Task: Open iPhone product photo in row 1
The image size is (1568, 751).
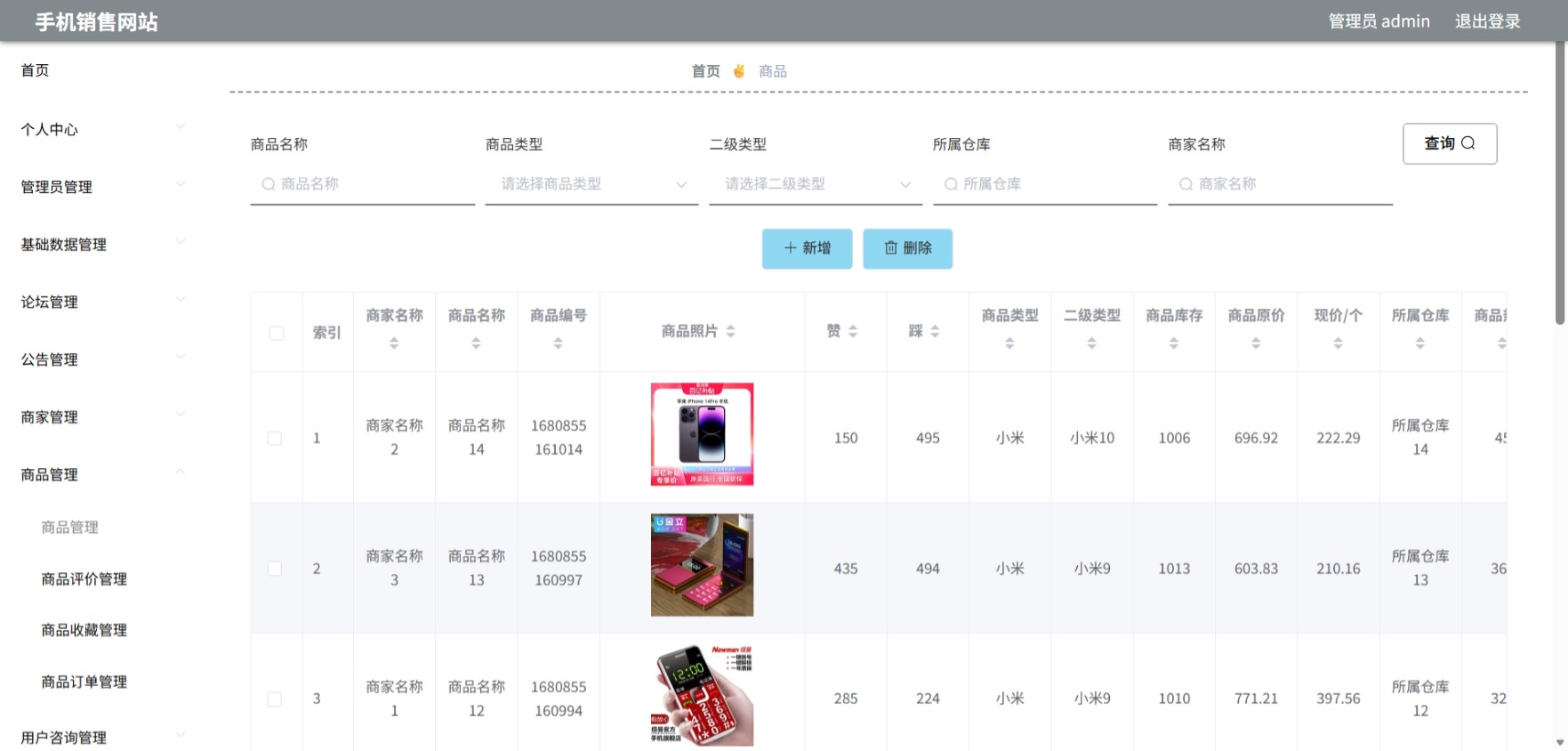Action: tap(702, 434)
